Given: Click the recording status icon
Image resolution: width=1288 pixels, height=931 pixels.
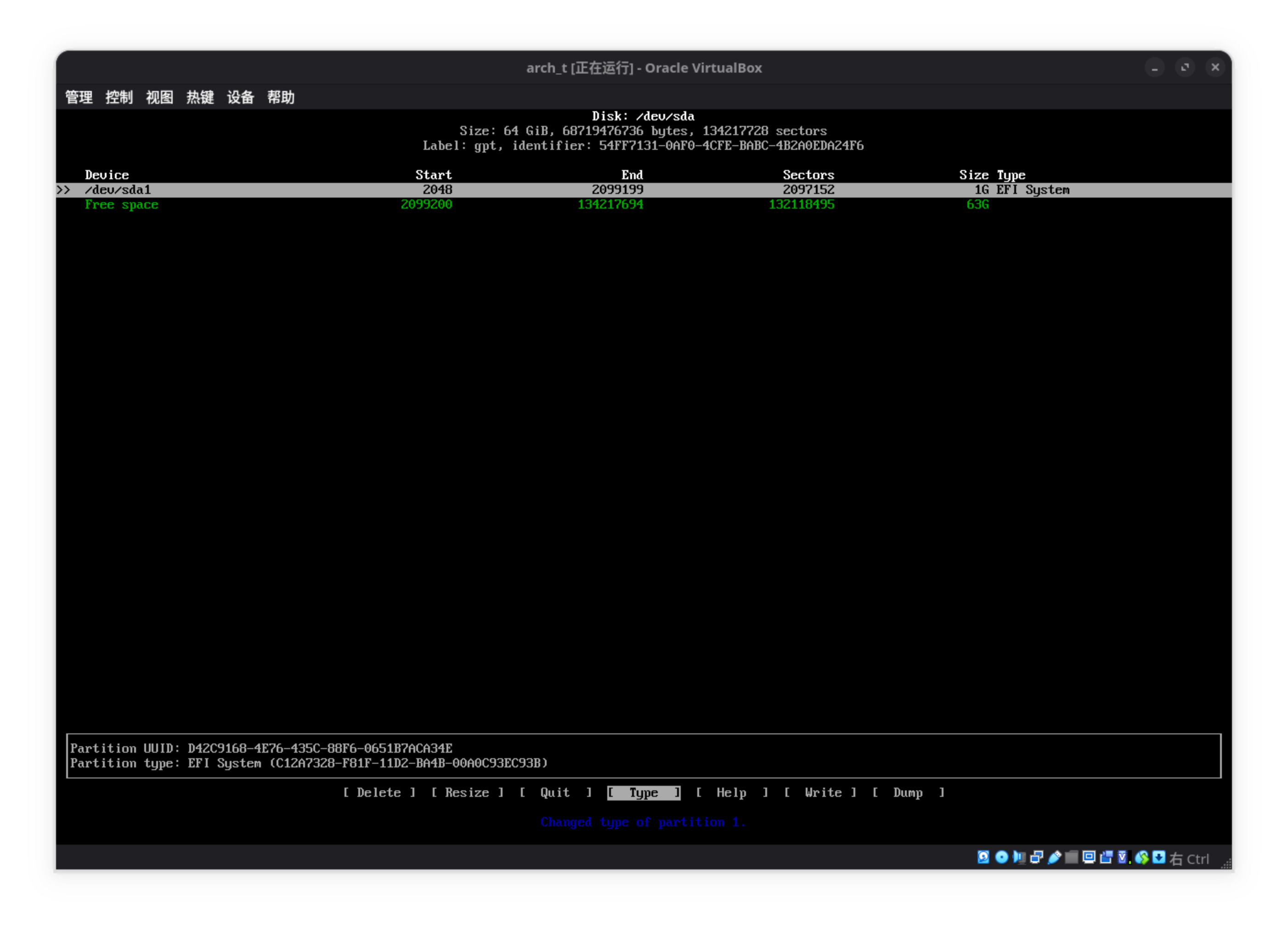Looking at the screenshot, I should tap(1106, 858).
